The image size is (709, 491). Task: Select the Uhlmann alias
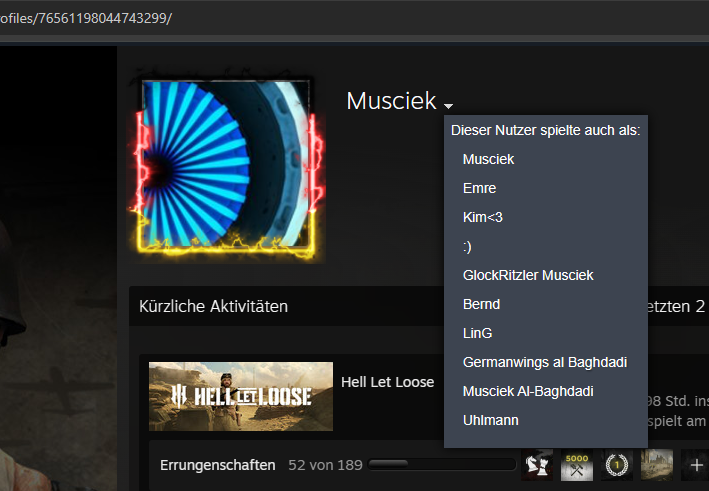pos(491,420)
